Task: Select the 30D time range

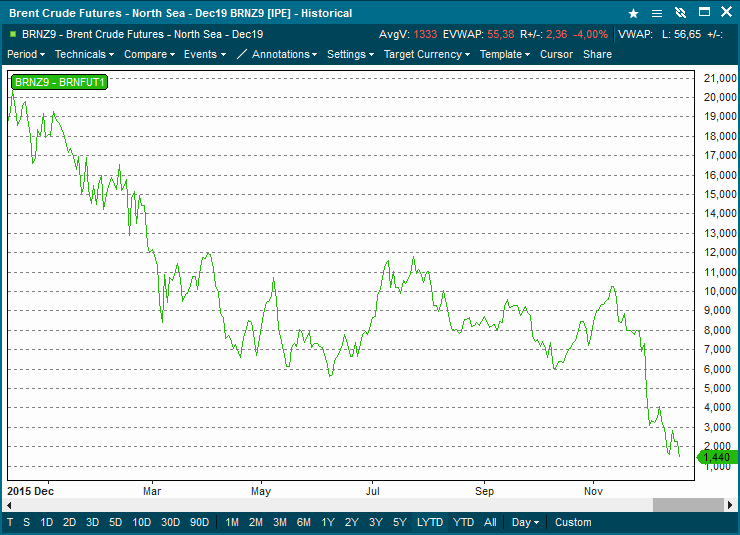Action: 170,522
